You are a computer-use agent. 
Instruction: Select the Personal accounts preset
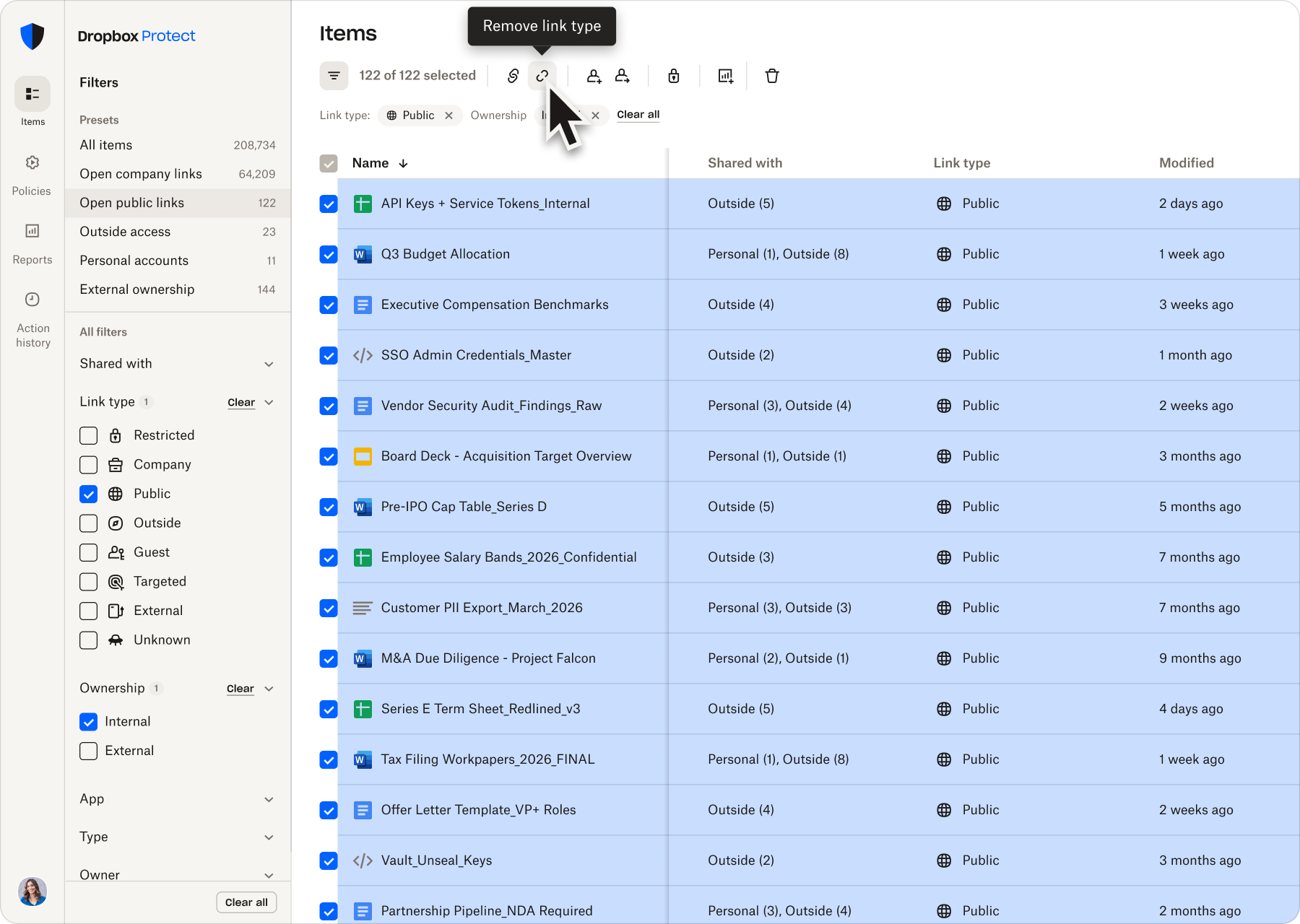pos(178,261)
